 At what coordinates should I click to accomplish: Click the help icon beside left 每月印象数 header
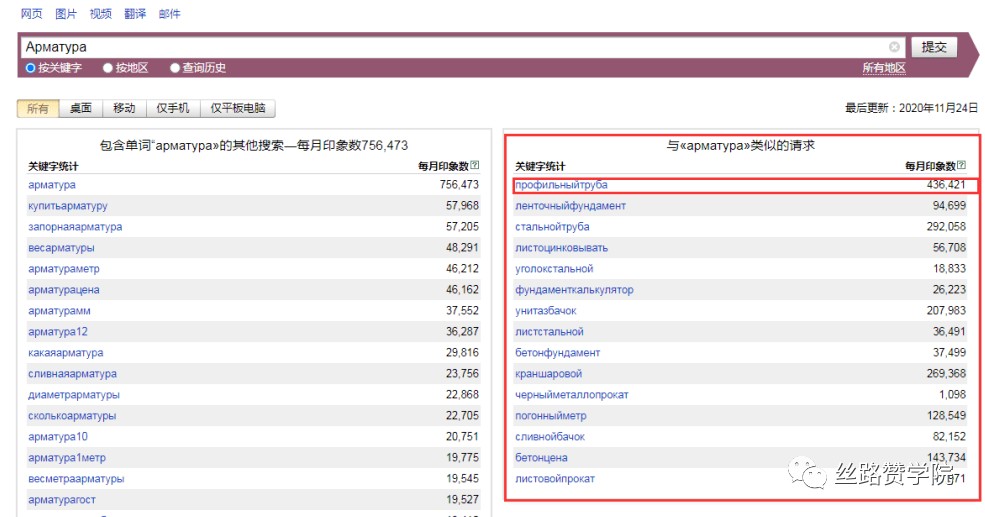coord(475,166)
